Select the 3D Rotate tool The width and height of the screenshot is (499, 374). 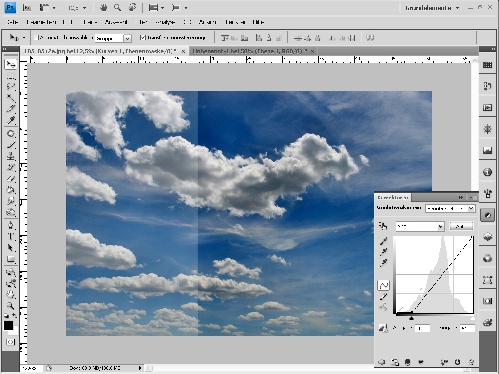click(x=11, y=272)
